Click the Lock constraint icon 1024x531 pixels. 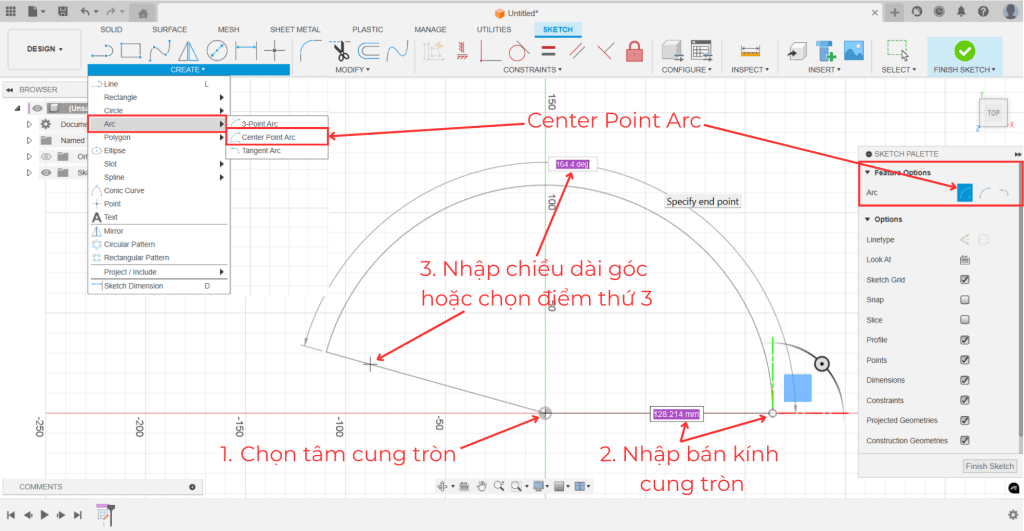pos(634,50)
